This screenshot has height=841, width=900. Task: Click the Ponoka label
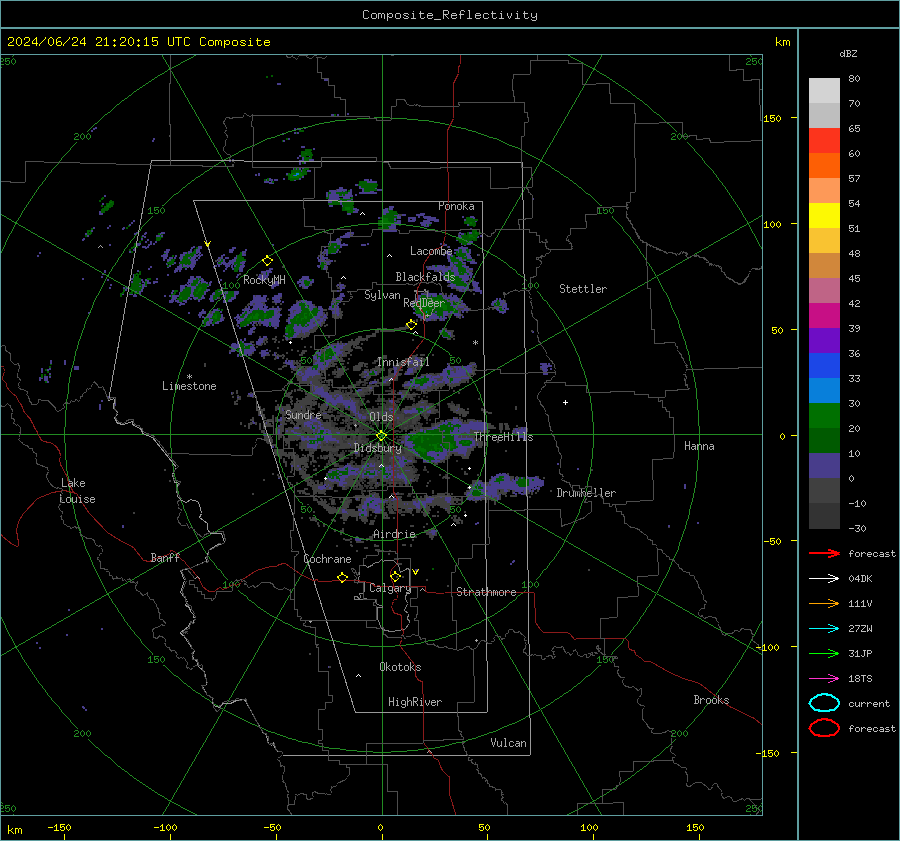[x=456, y=206]
